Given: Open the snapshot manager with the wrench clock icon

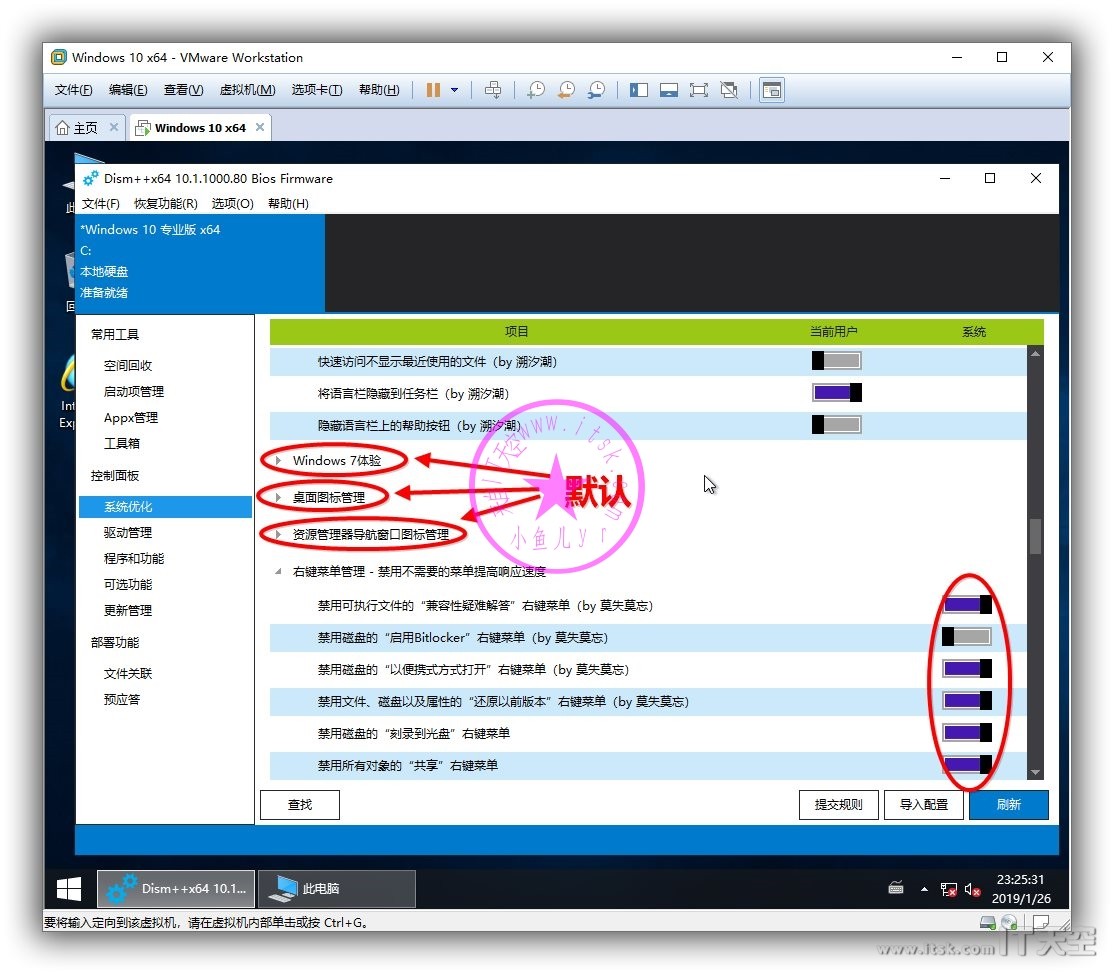Looking at the screenshot, I should pos(597,90).
